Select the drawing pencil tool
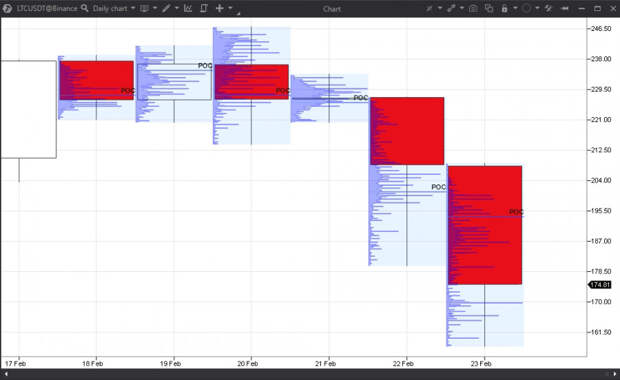 [166, 8]
